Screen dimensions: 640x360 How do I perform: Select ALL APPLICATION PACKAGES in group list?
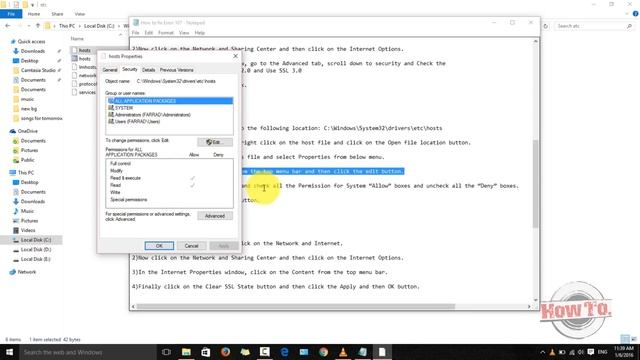[169, 101]
